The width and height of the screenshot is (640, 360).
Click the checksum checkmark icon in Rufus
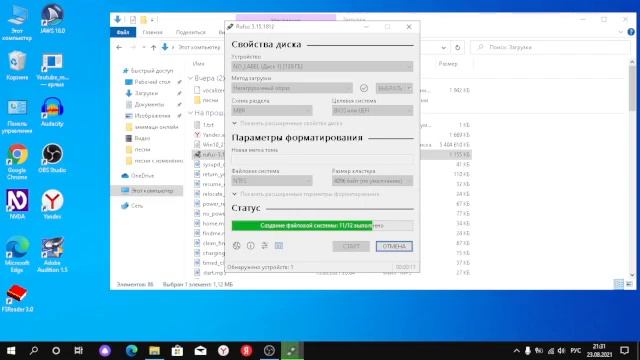(x=364, y=88)
